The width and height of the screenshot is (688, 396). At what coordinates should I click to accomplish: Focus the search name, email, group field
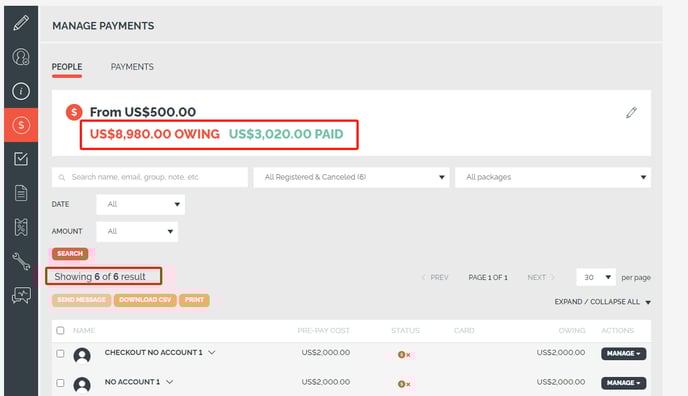[150, 177]
